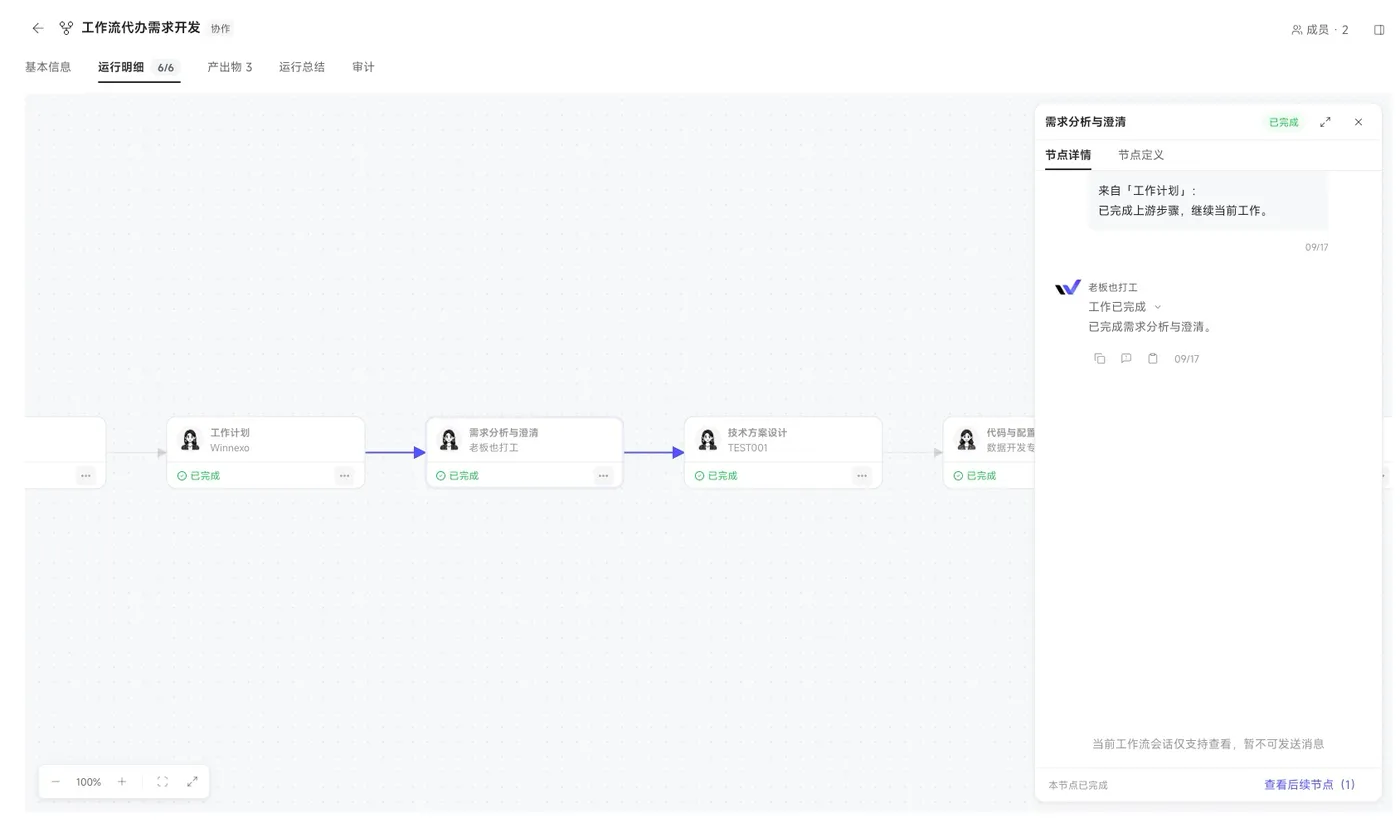1400x823 pixels.
Task: Click the fullscreen expand icon in zoom toolbar
Action: coord(192,782)
